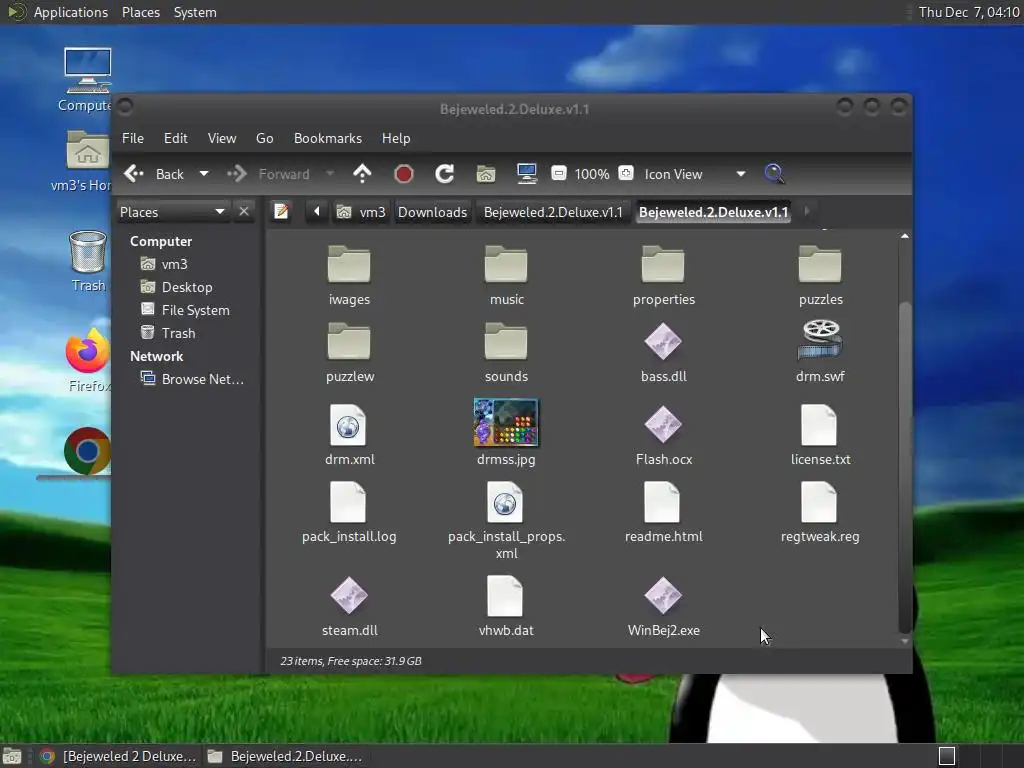Click the clock showing Thu Dec 7
The image size is (1024, 768).
pyautogui.click(x=968, y=12)
